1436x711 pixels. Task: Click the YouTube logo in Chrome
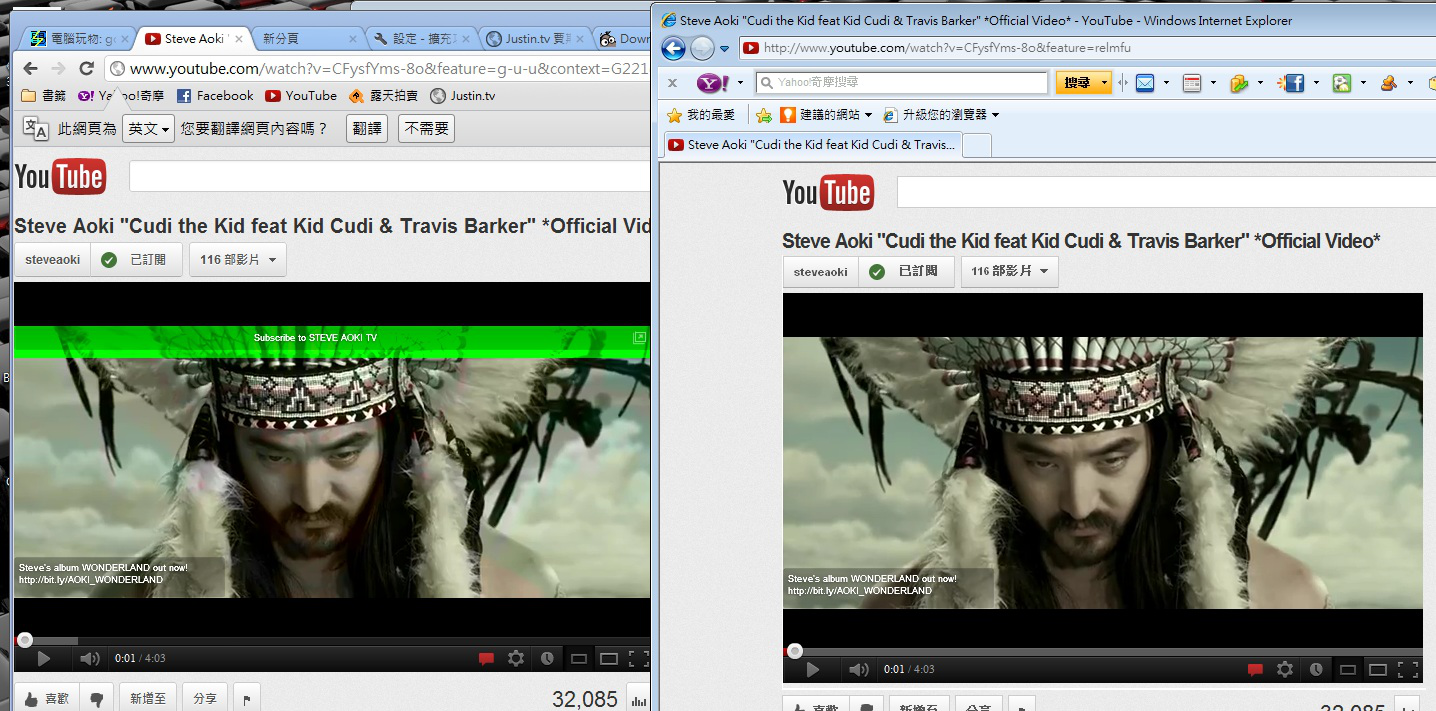[x=60, y=177]
